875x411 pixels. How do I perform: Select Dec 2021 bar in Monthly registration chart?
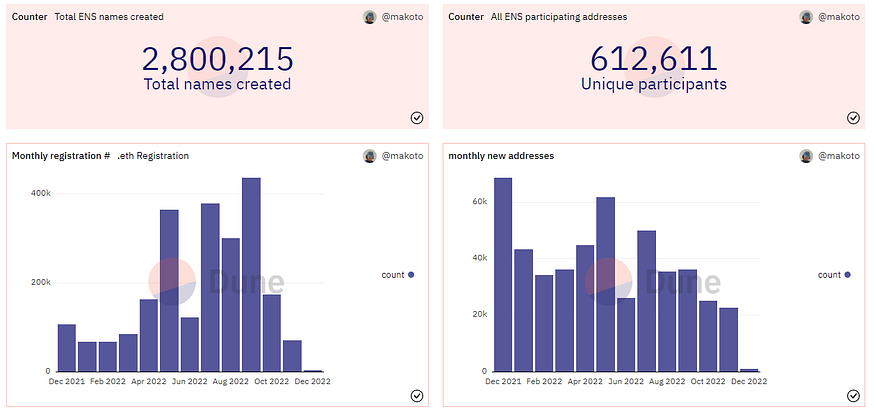click(x=67, y=347)
